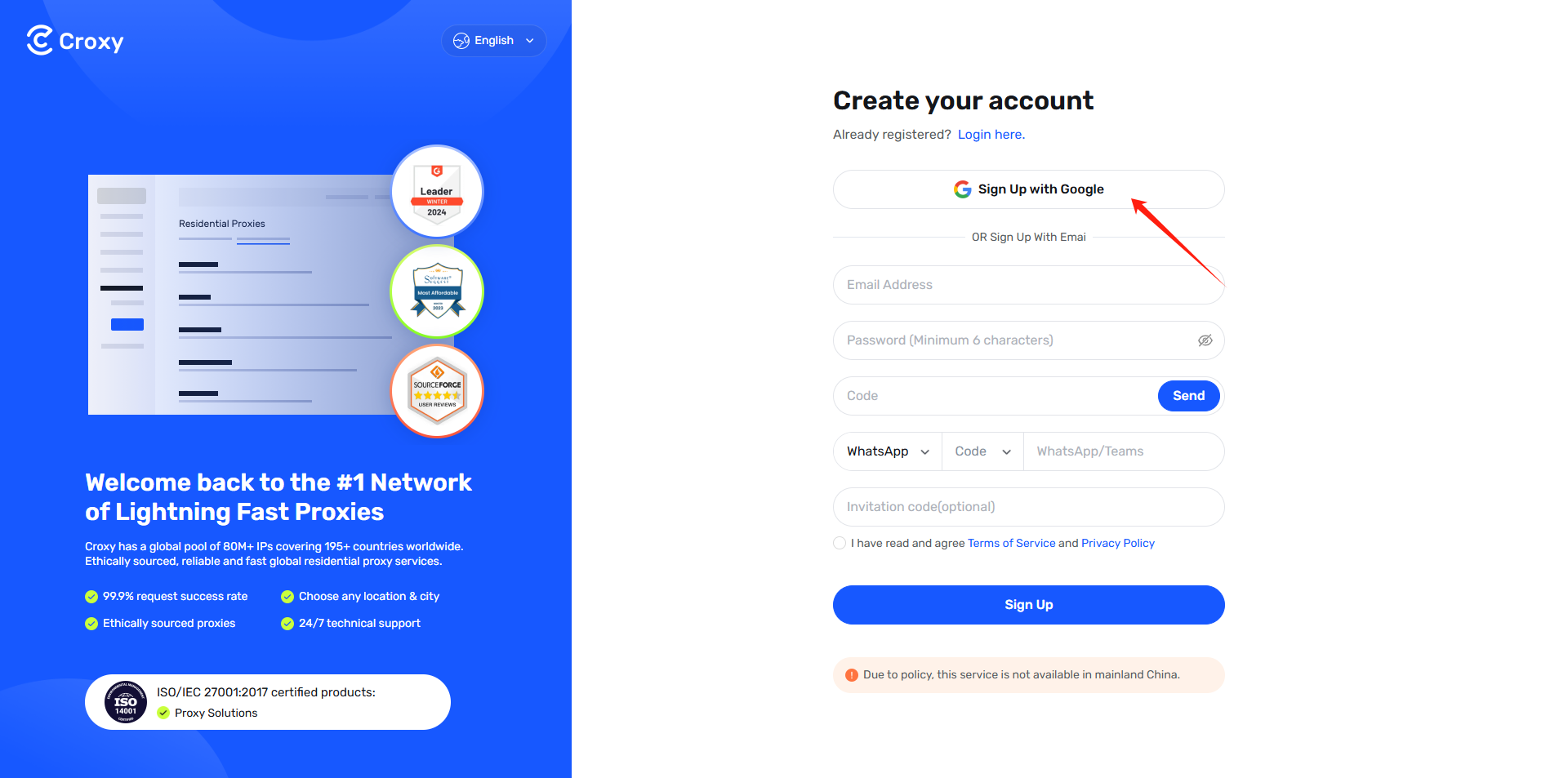Click the orange policy warning icon
Viewport: 1568px width, 778px height.
coord(852,675)
